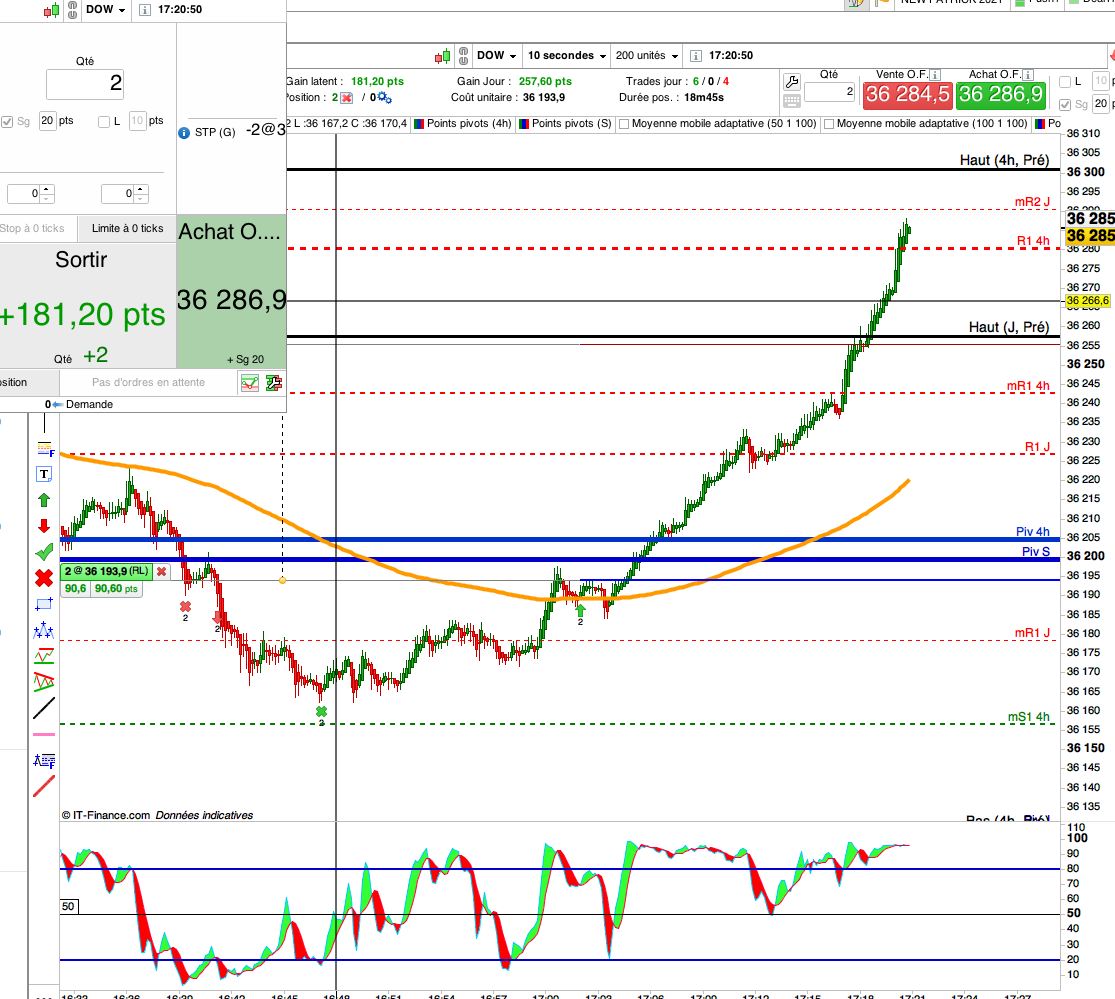The image size is (1115, 999).
Task: Click the green Achat O. buy button
Action: [232, 292]
